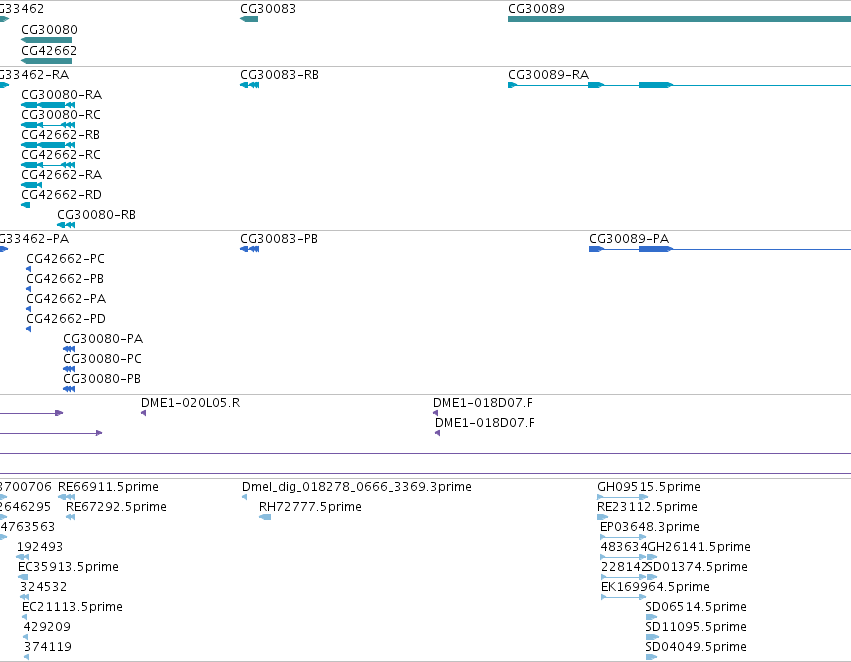Click EST RH72777.5prime

click(310, 507)
